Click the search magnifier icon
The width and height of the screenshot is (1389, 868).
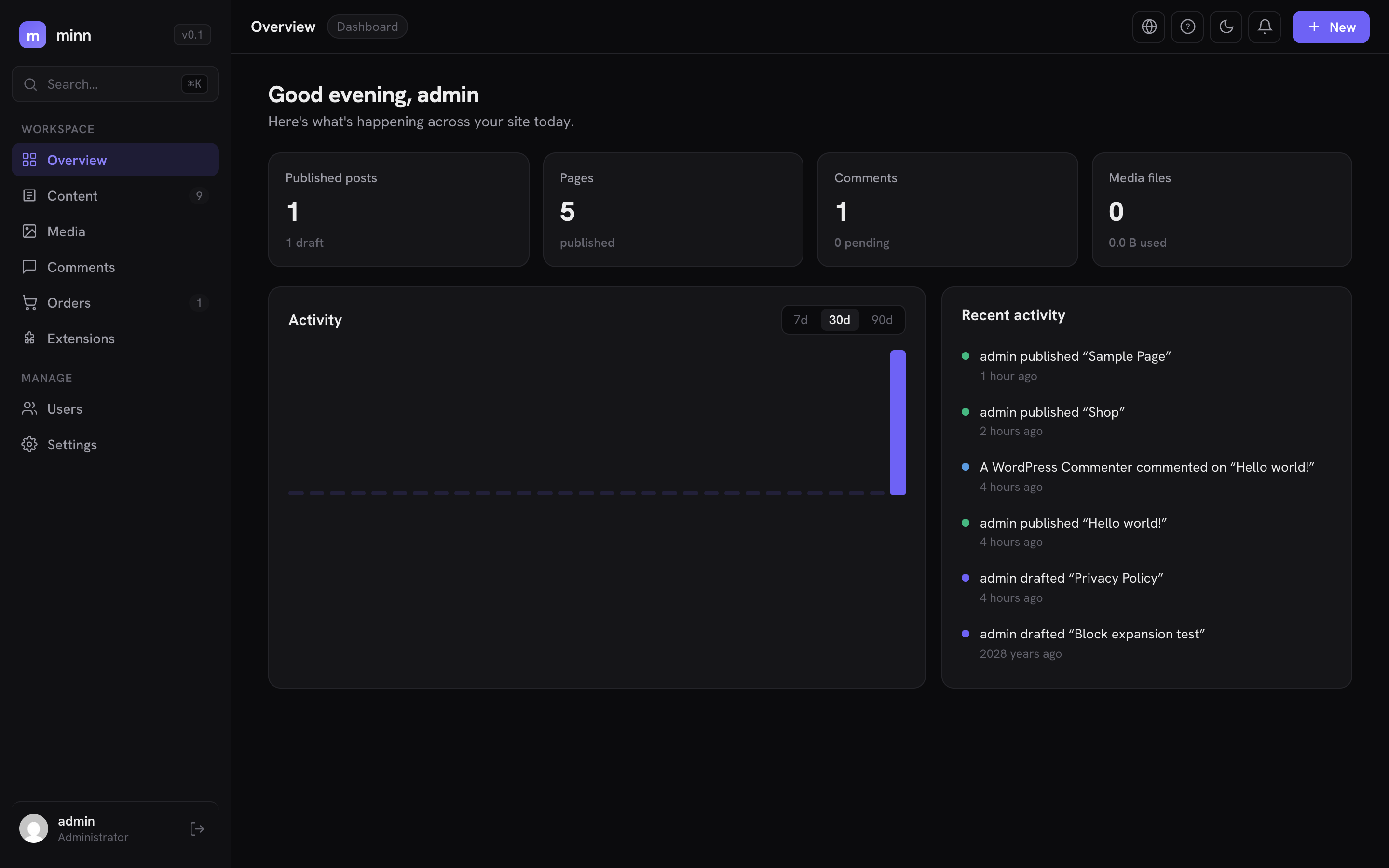click(x=30, y=84)
